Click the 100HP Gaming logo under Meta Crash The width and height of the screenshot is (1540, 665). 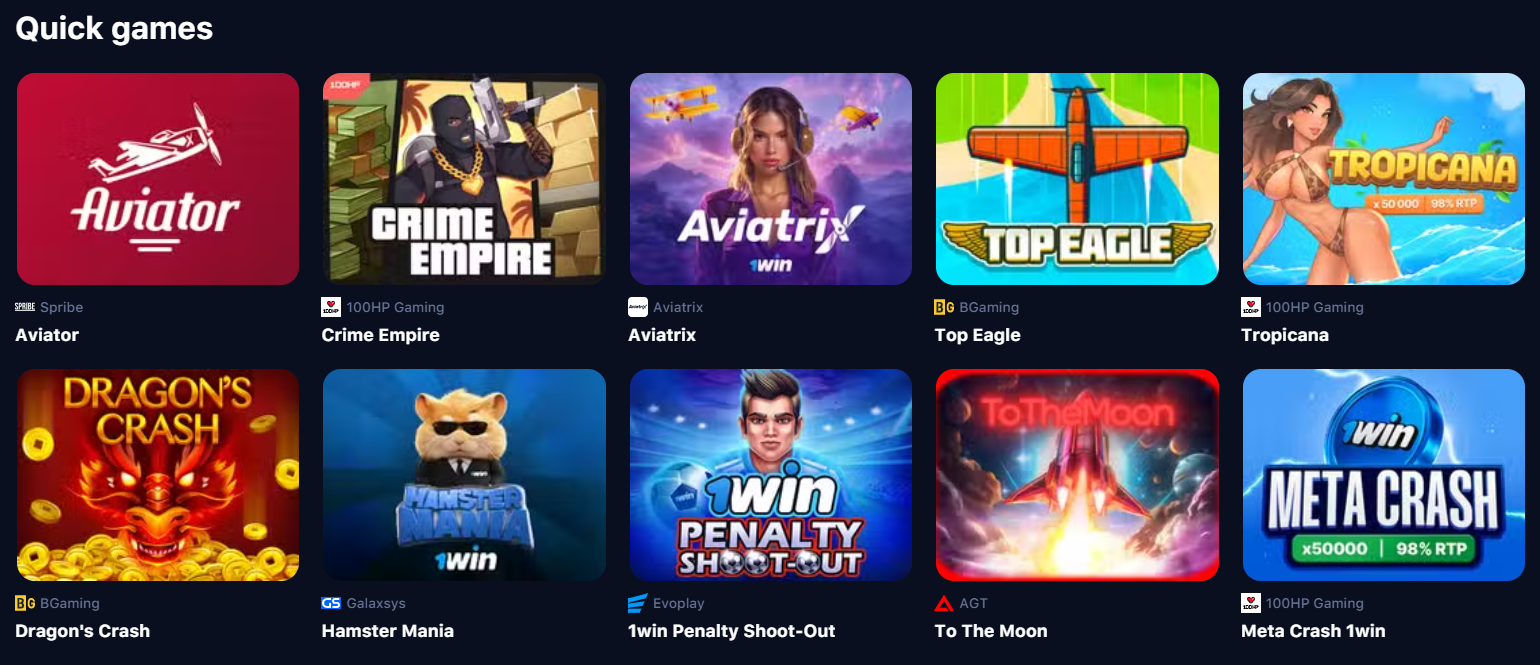(x=1251, y=603)
